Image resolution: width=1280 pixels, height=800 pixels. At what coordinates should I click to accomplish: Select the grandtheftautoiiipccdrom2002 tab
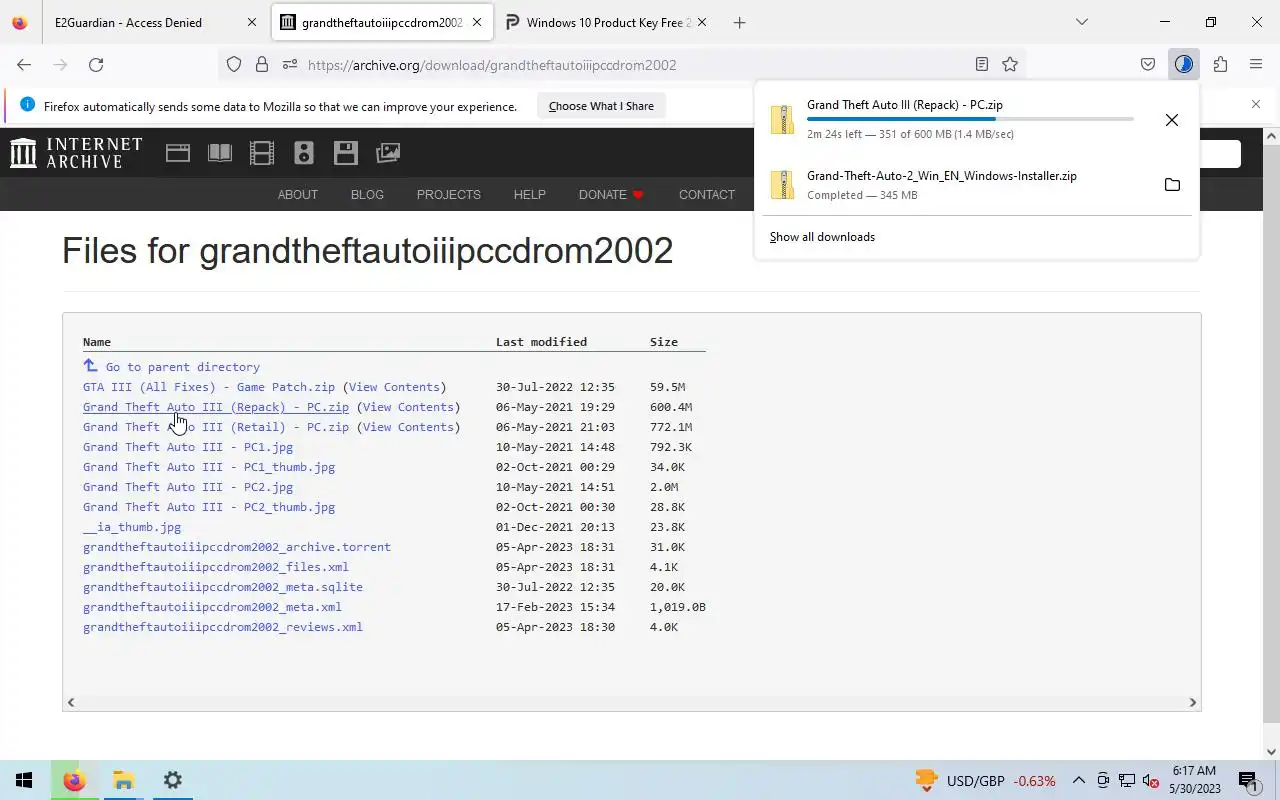382,22
